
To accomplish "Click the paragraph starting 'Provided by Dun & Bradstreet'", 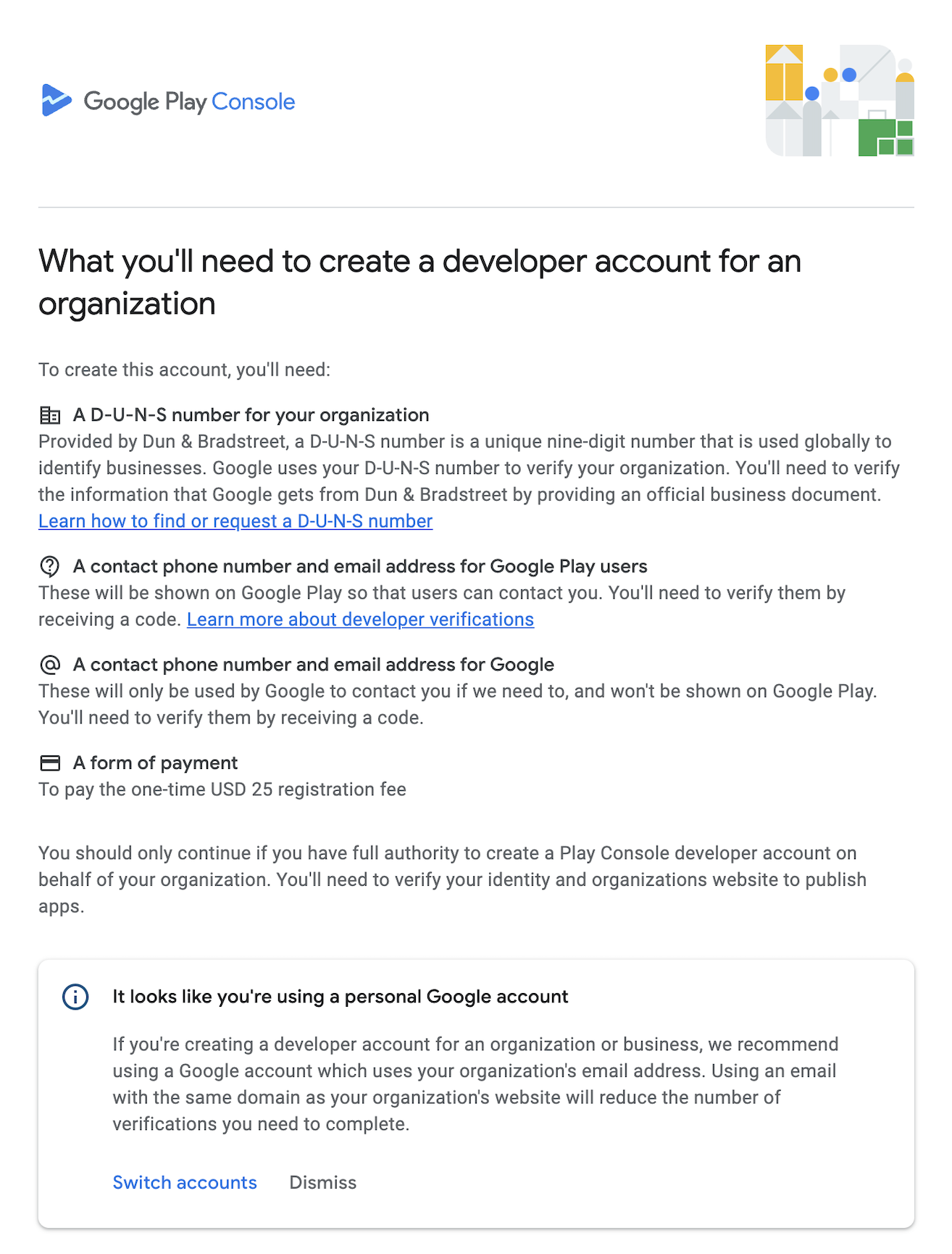I will coord(469,468).
